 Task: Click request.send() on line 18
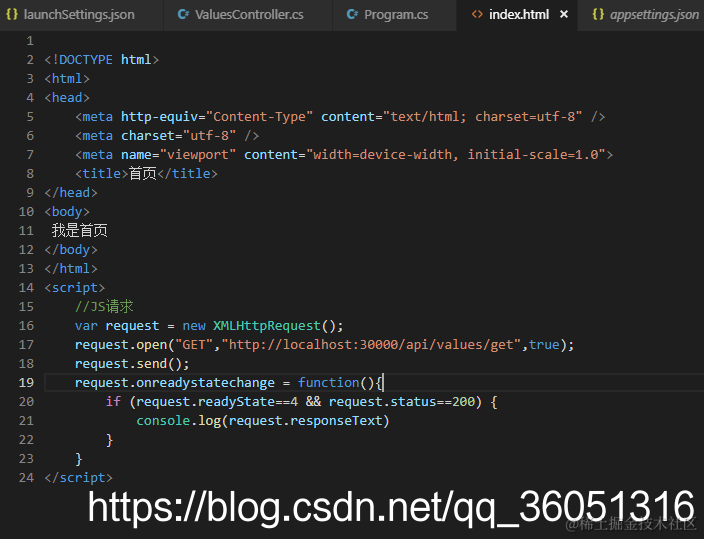(x=132, y=364)
